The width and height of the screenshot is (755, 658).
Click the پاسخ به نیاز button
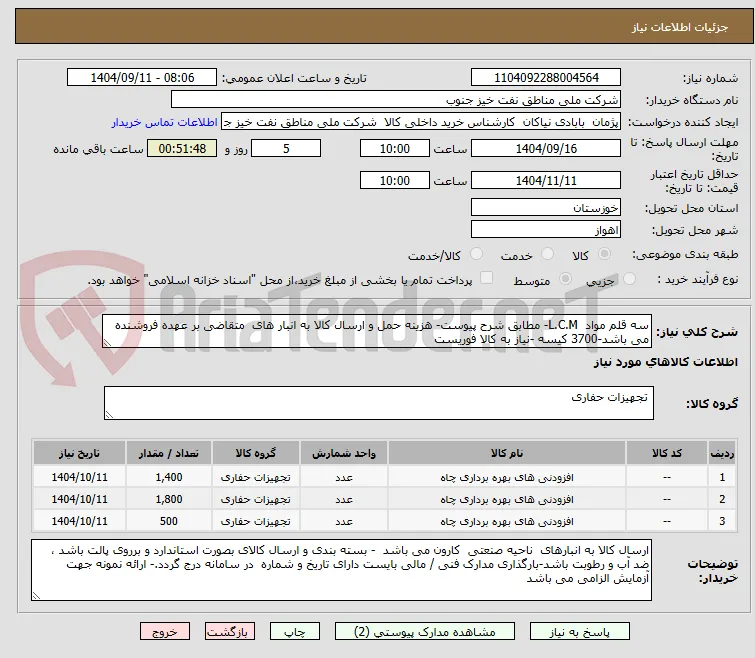point(580,632)
